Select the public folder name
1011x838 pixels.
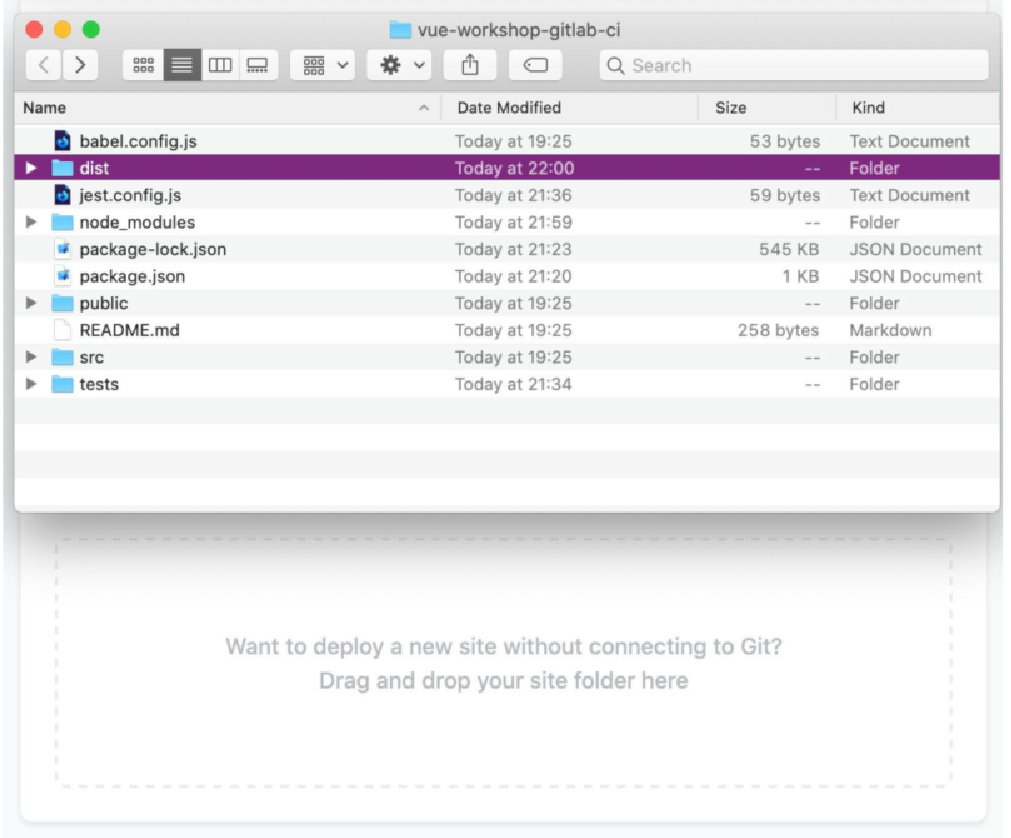pyautogui.click(x=104, y=304)
